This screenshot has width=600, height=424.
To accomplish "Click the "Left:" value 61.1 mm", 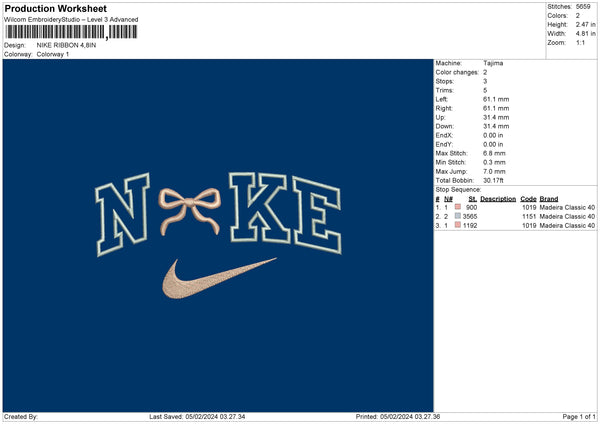I will coord(496,99).
